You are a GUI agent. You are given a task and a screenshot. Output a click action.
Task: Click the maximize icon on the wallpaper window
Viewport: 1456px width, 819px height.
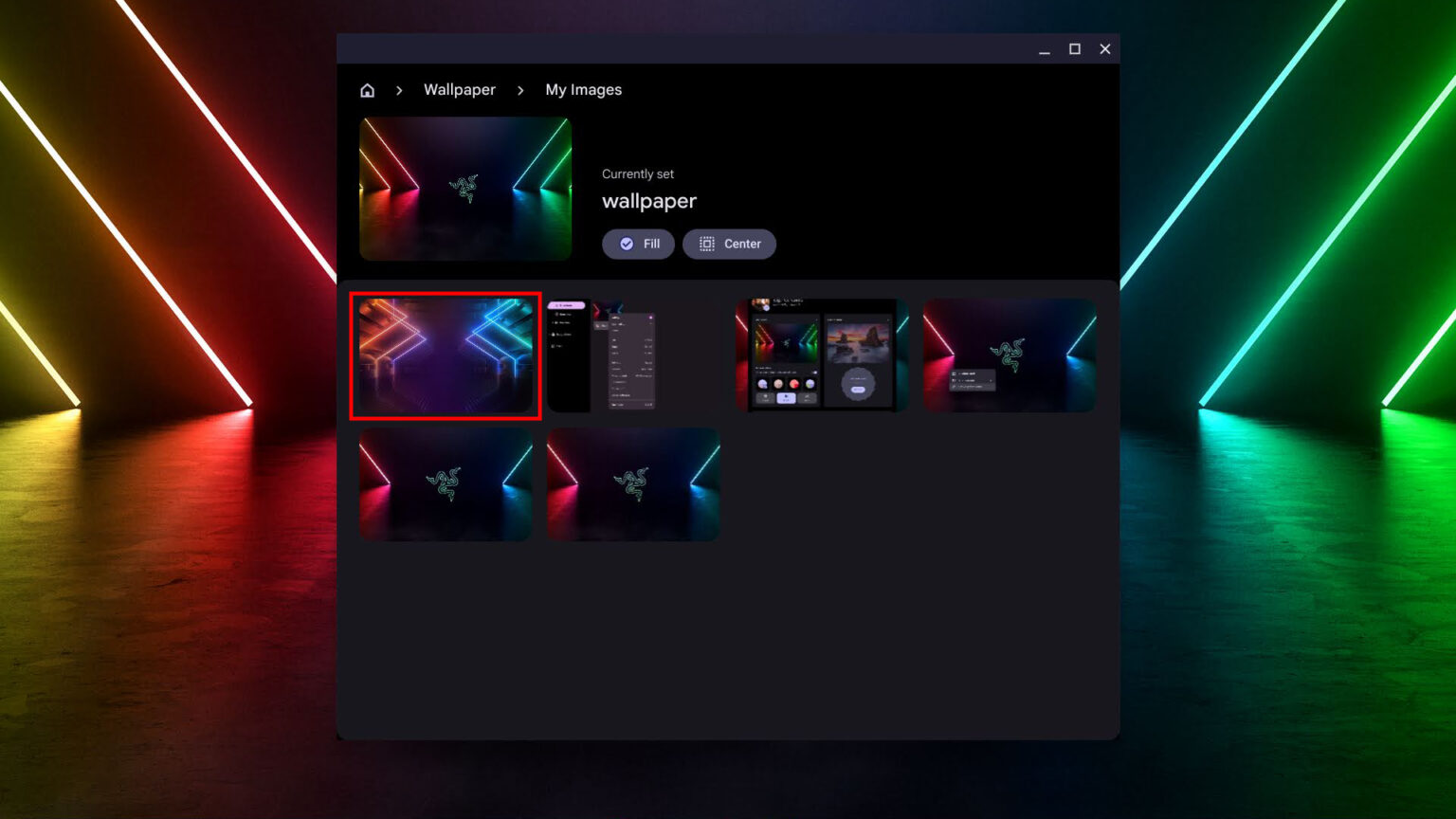click(x=1074, y=48)
